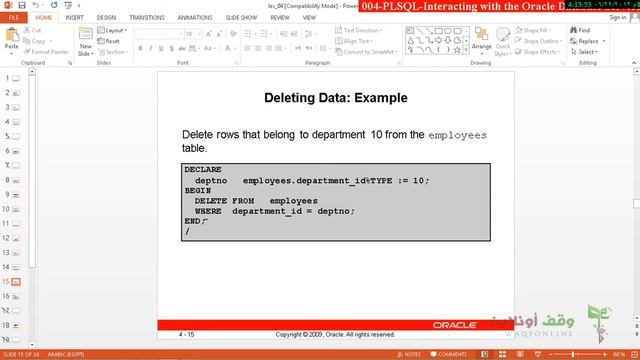Screen dimensions: 640x360
Task: Click the Redo/Repeat icon
Action: (x=54, y=5)
